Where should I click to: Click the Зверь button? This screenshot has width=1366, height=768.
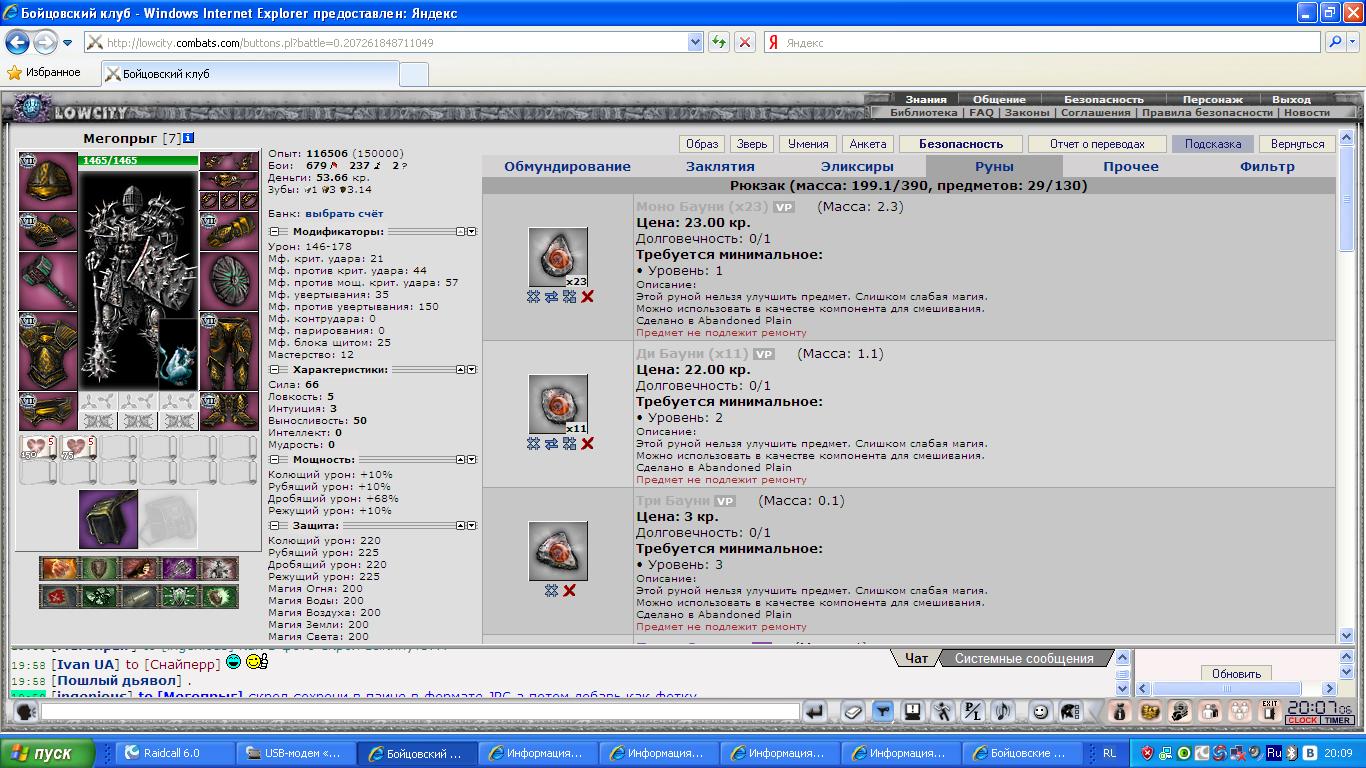750,144
